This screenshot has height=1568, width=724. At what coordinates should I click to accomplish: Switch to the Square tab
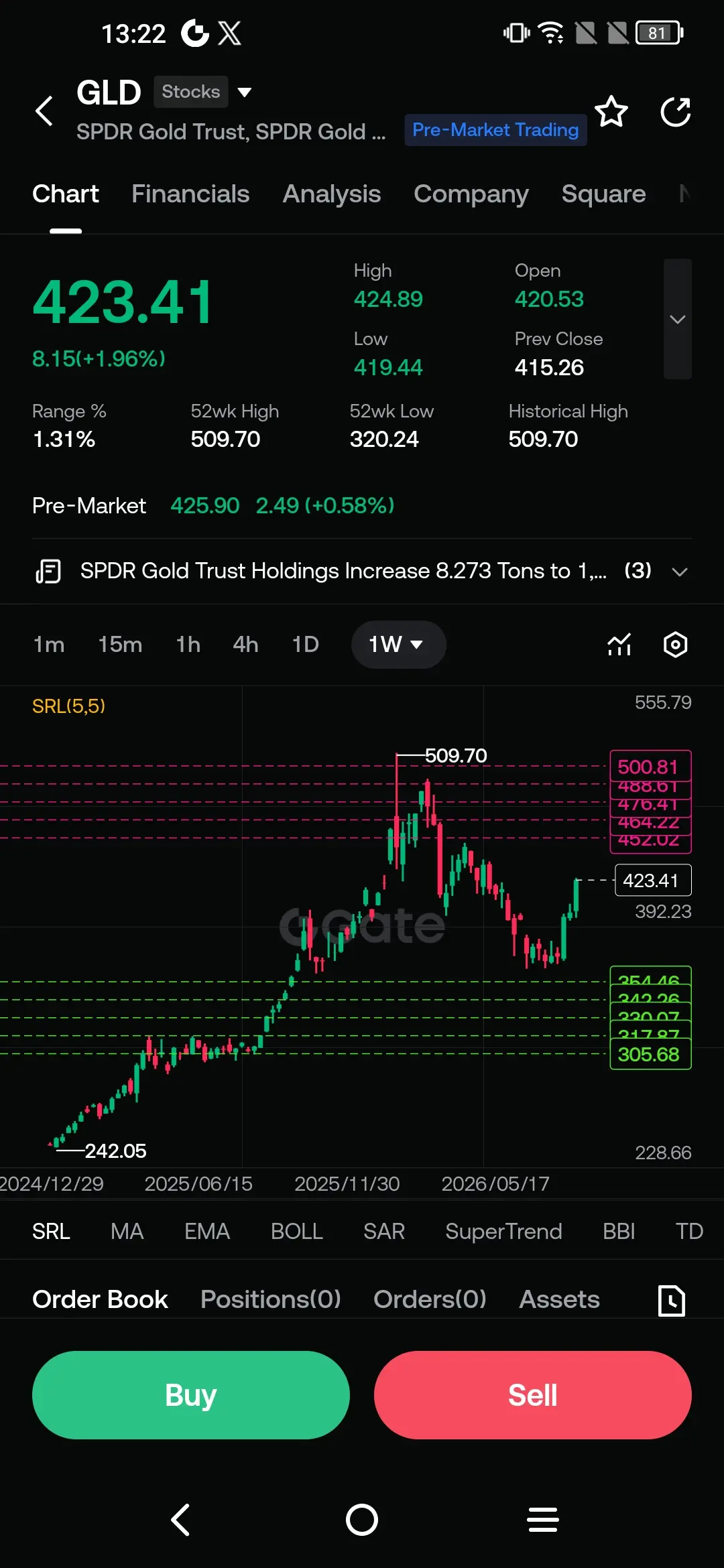(604, 194)
